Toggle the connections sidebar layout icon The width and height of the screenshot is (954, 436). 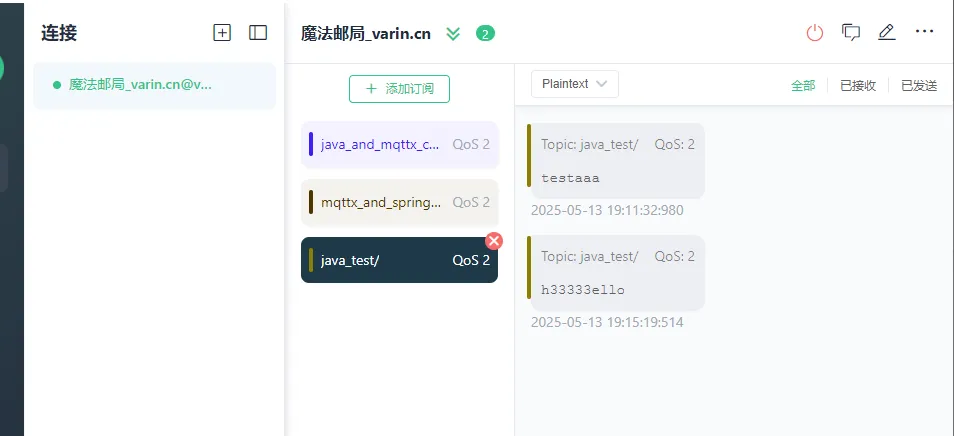coord(258,33)
